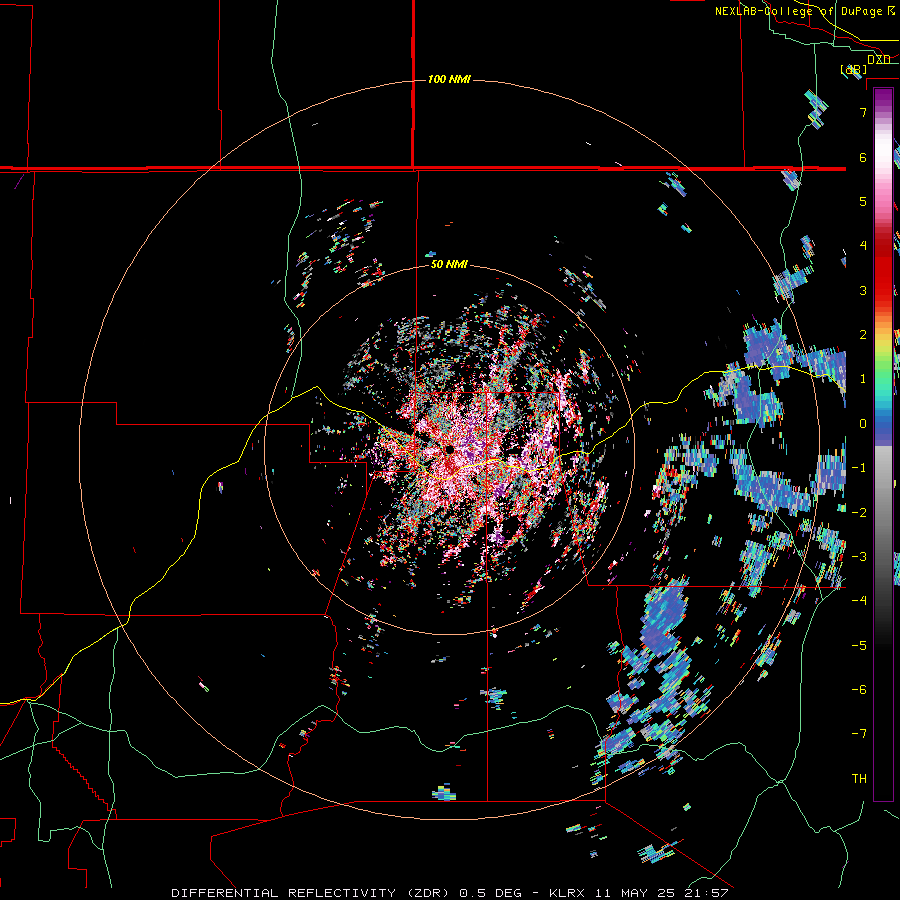
Task: Click the -6 value on color scale
Action: [x=859, y=690]
